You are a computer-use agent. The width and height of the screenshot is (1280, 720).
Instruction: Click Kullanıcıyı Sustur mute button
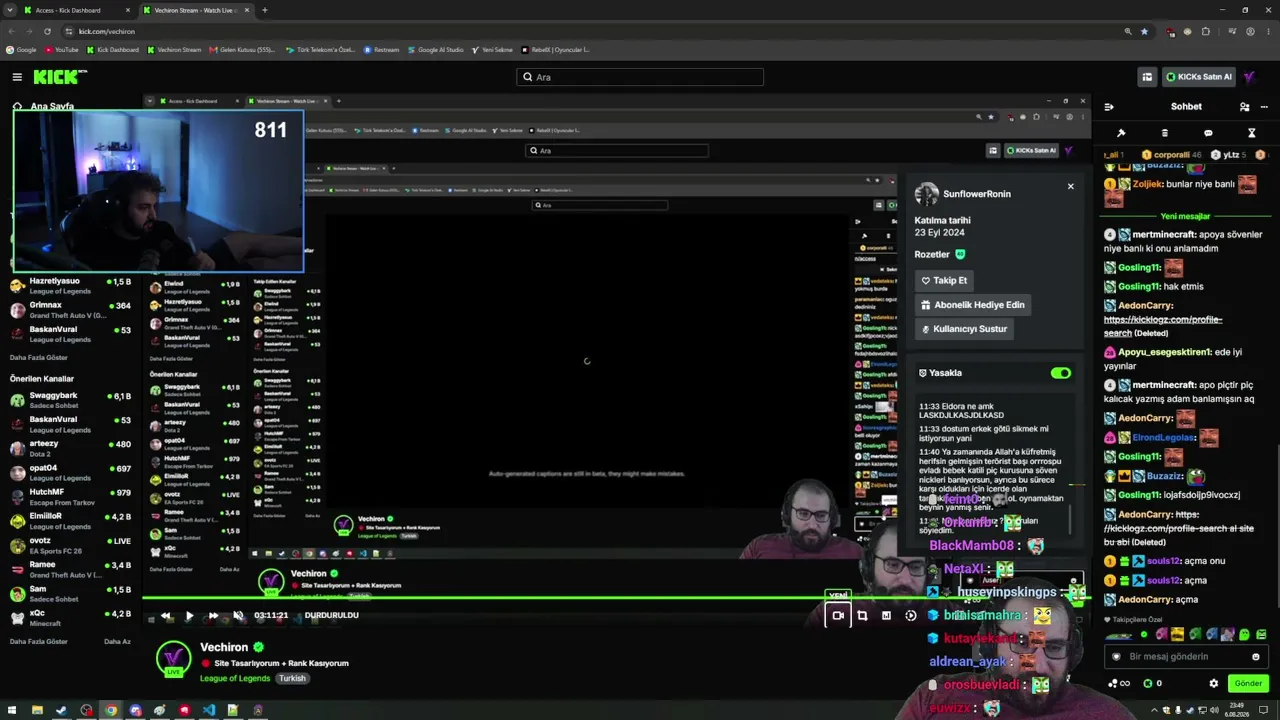tap(964, 329)
